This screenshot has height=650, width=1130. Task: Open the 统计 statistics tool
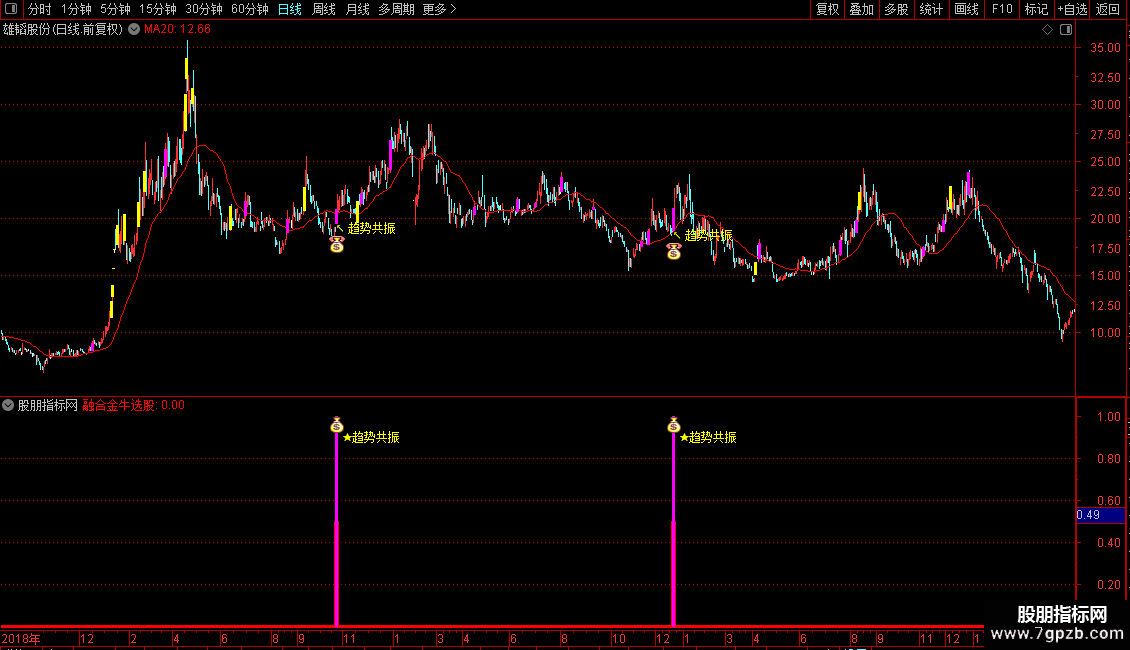[931, 9]
